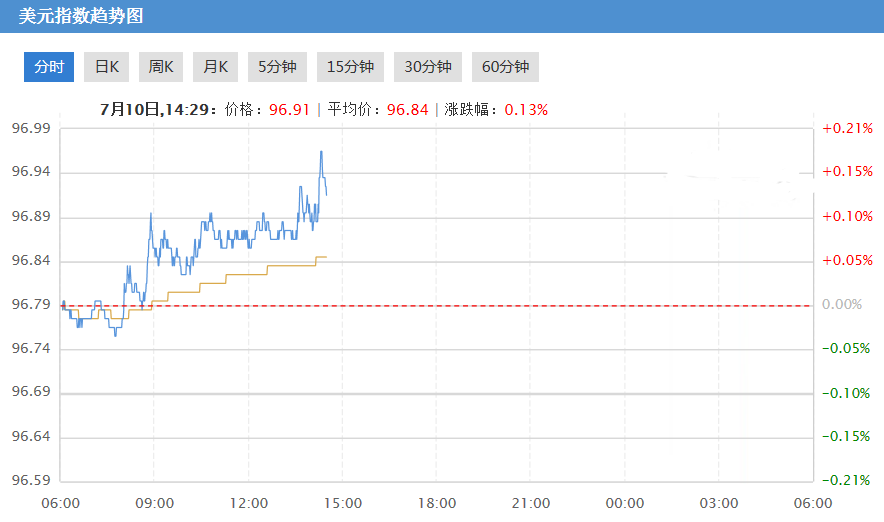Select the 5分钟 interval tab
Screen dimensions: 884x522
277,67
